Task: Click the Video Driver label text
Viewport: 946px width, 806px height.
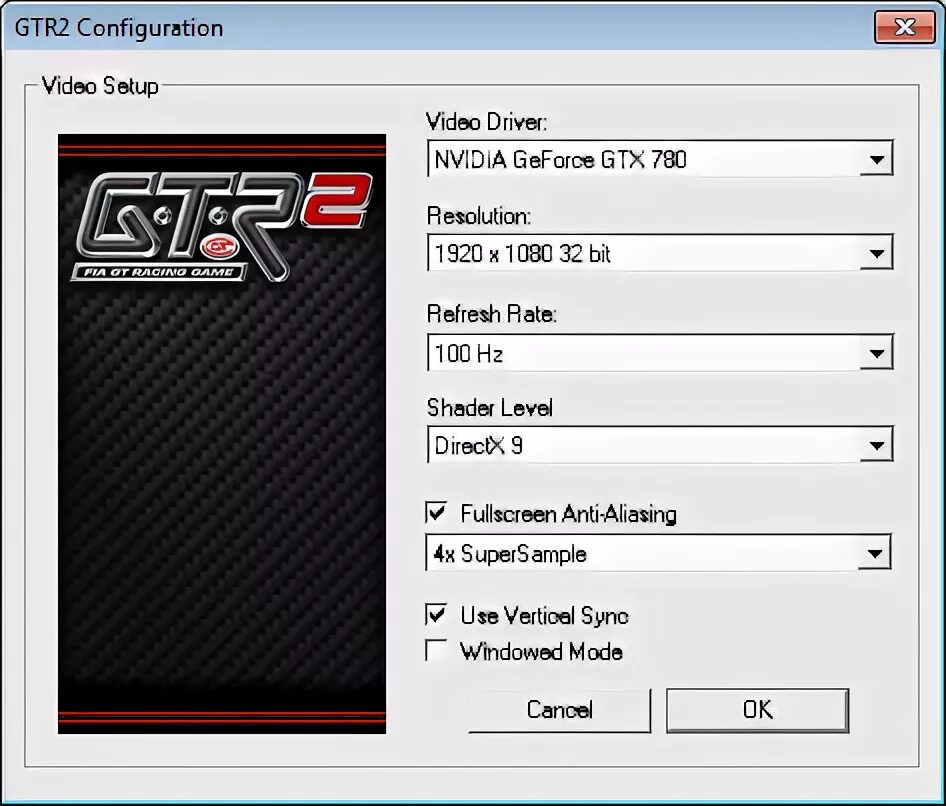Action: [x=486, y=122]
